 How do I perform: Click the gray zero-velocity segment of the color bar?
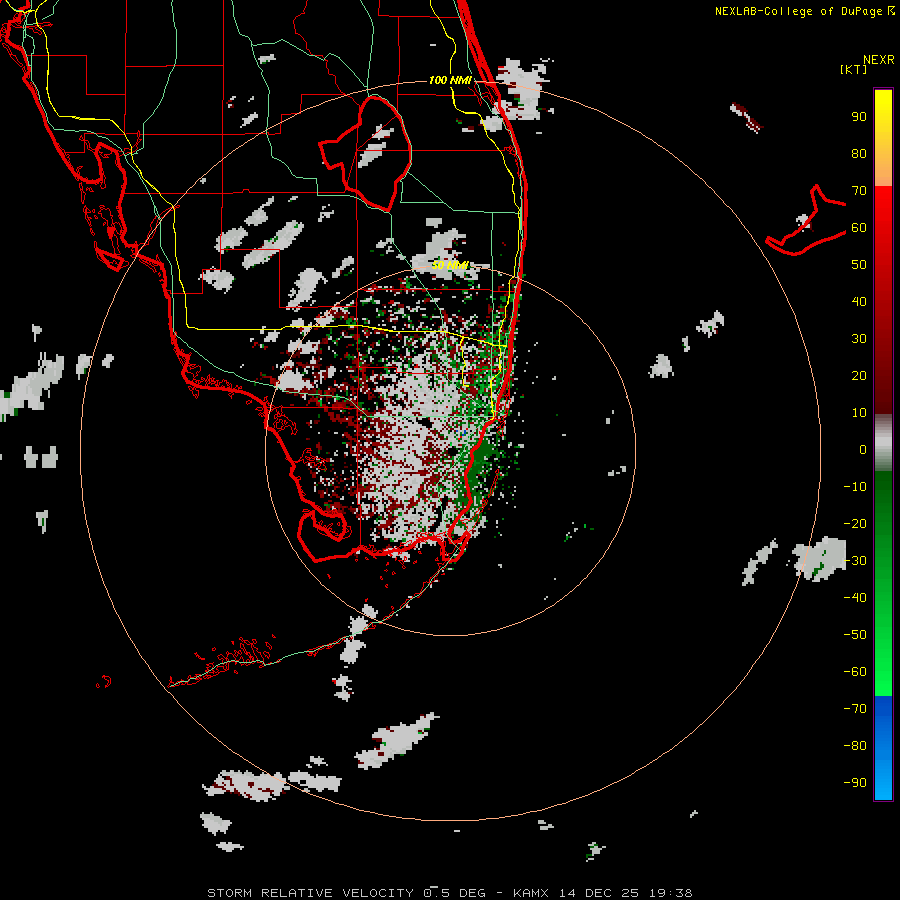(883, 443)
